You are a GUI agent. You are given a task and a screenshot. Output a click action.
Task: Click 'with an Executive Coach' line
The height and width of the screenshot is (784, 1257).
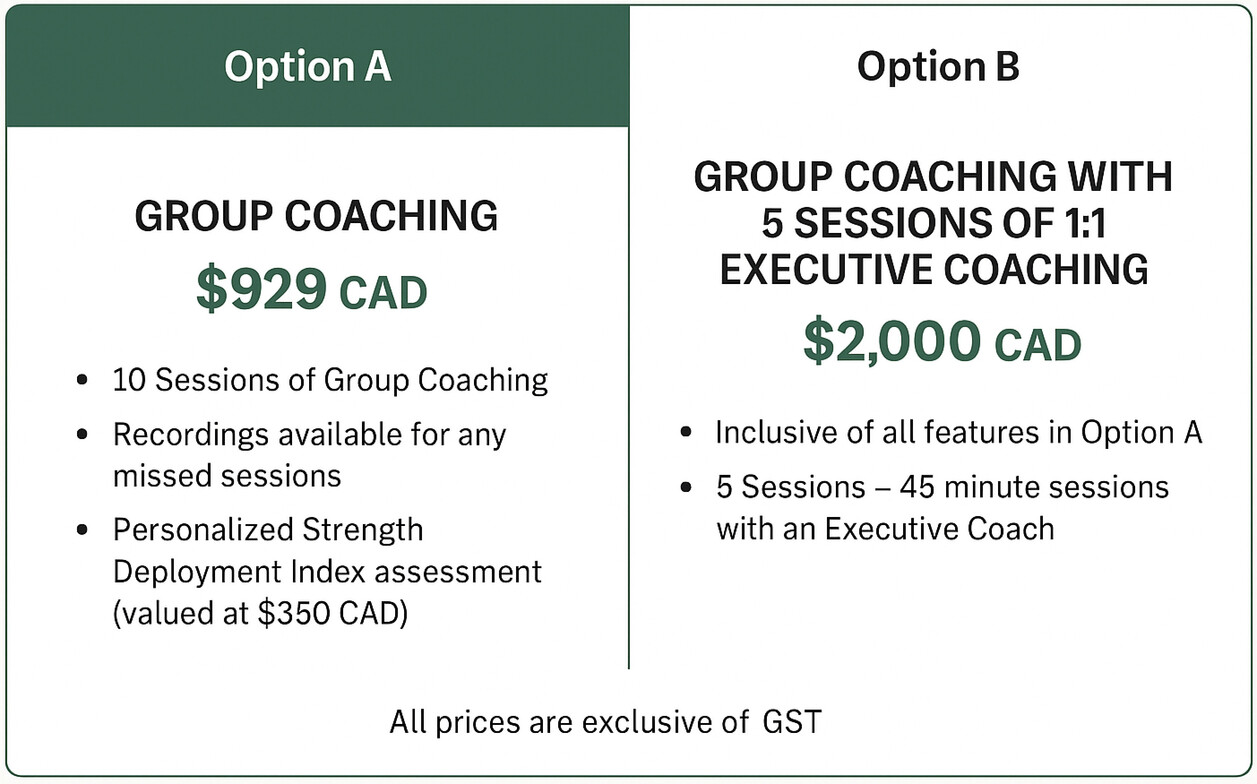click(884, 527)
